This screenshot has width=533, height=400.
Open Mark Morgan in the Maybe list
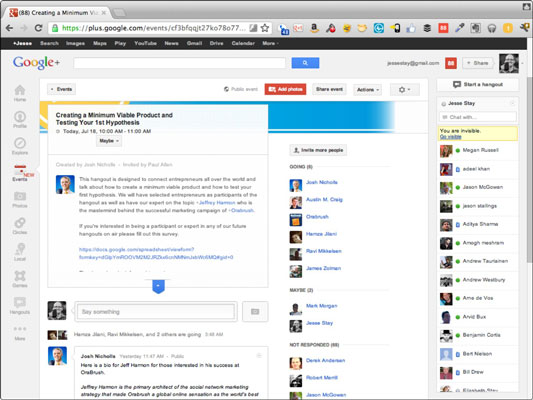(322, 306)
